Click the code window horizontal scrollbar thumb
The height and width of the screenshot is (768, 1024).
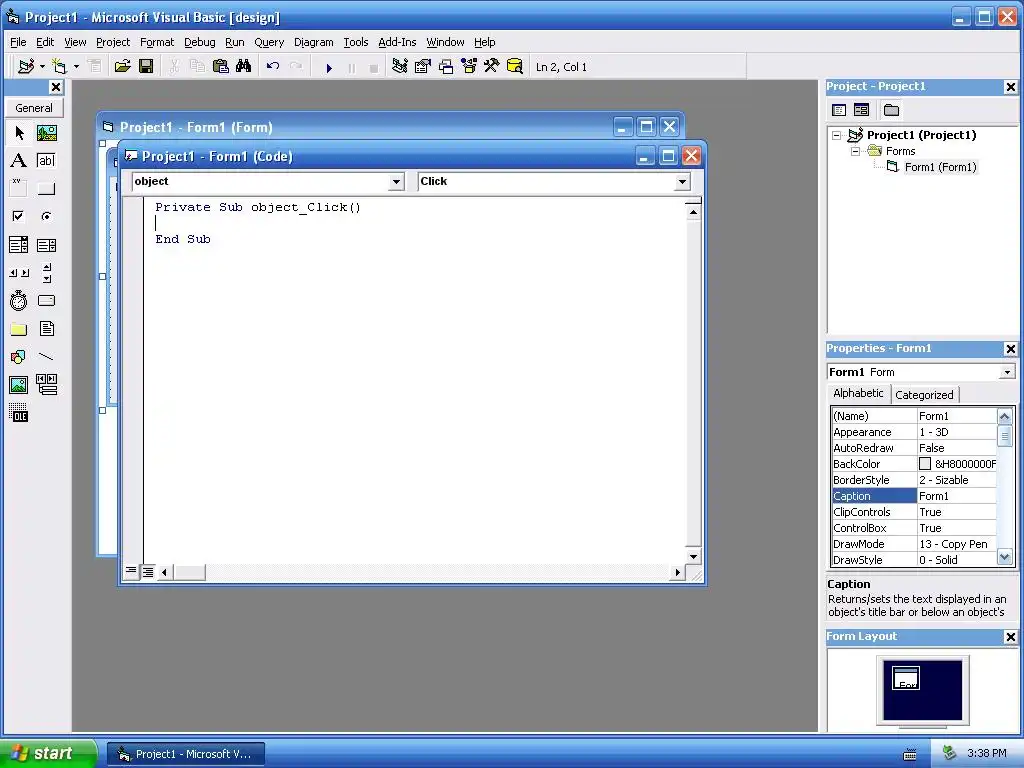189,572
